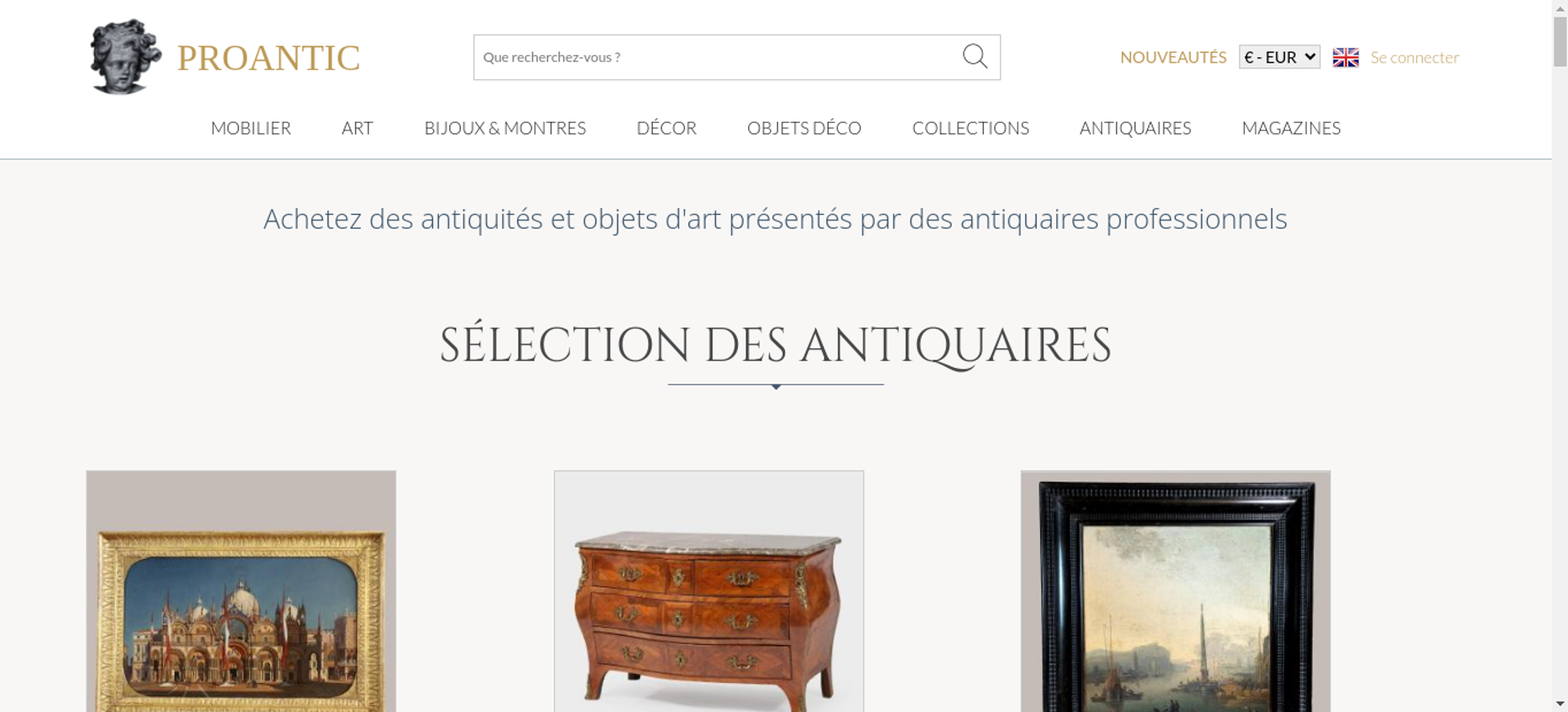Image resolution: width=1568 pixels, height=712 pixels.
Task: Open the Venice basilica painting thumbnail
Action: click(x=241, y=591)
